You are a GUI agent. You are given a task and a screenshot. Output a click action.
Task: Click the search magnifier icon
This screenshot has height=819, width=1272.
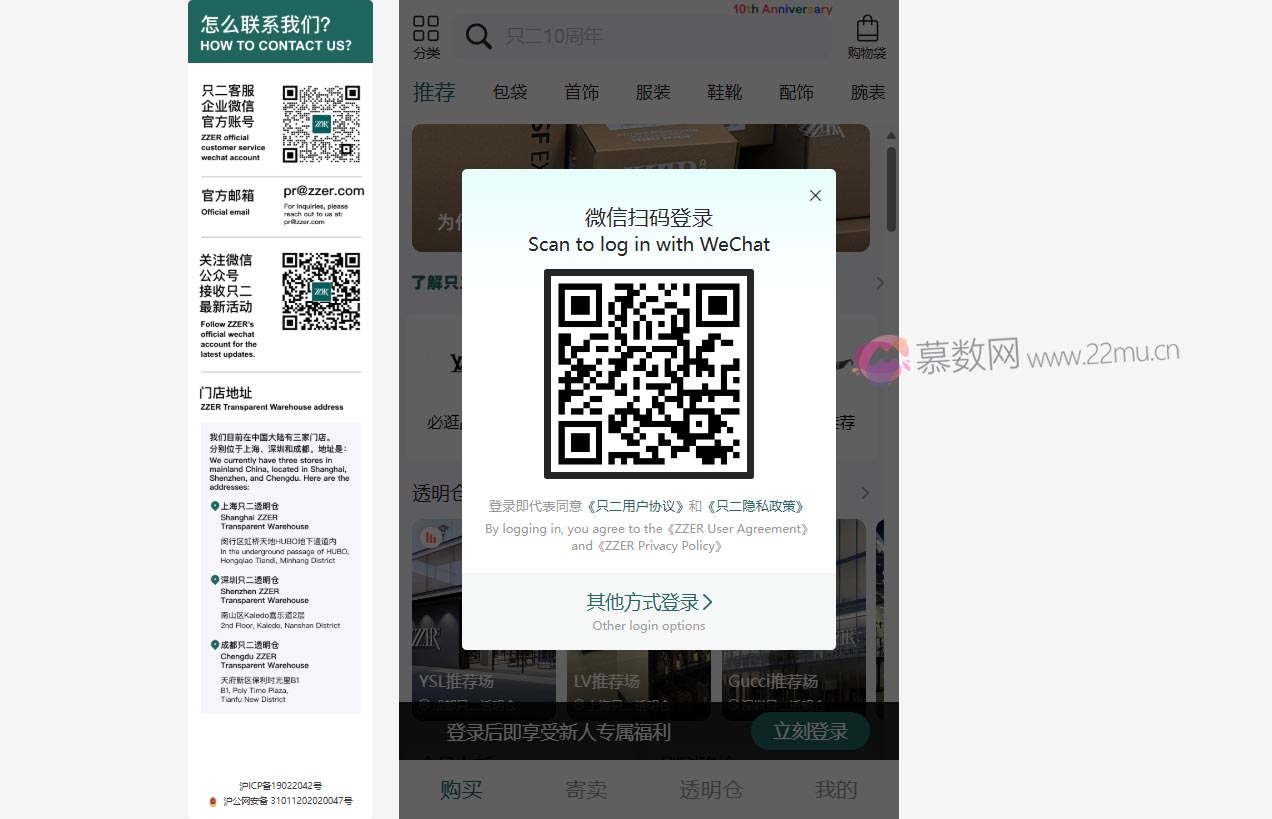tap(479, 37)
